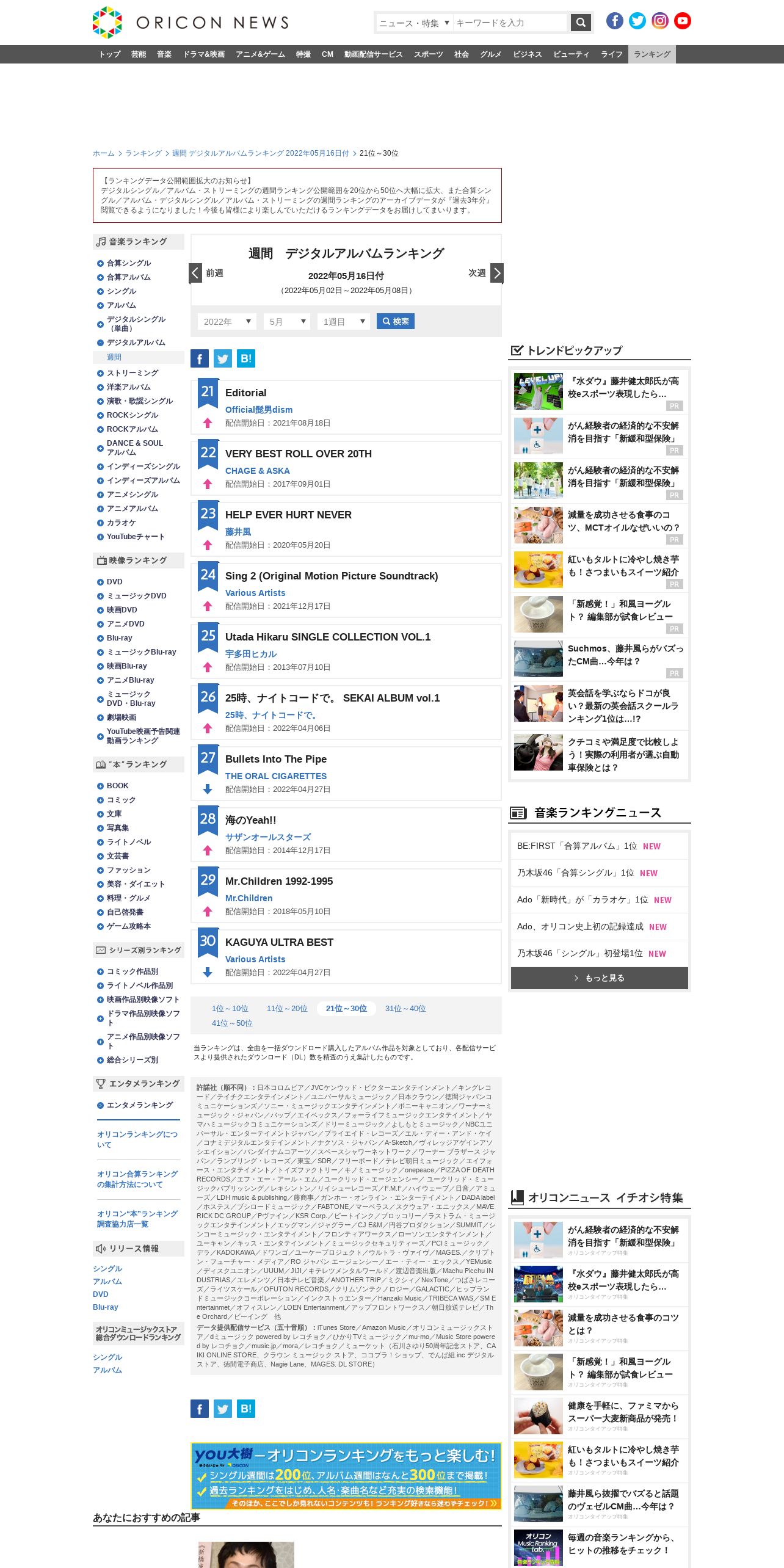Click plus icon beside カラオケ
This screenshot has height=1568, width=784.
(x=100, y=523)
